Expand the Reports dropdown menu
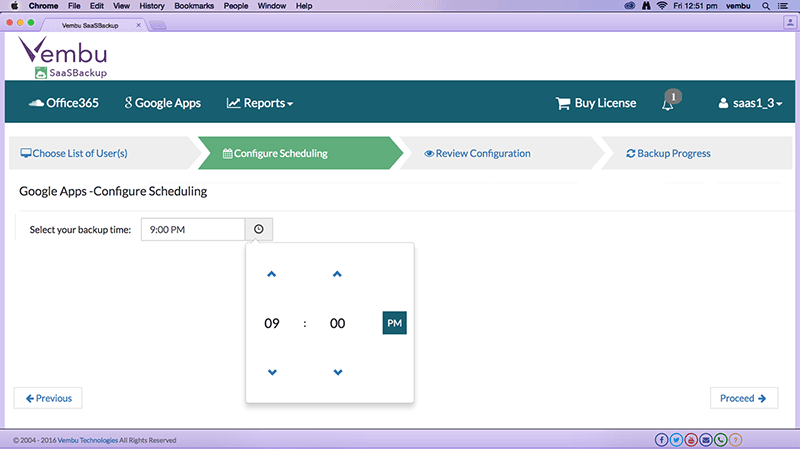 [x=260, y=103]
